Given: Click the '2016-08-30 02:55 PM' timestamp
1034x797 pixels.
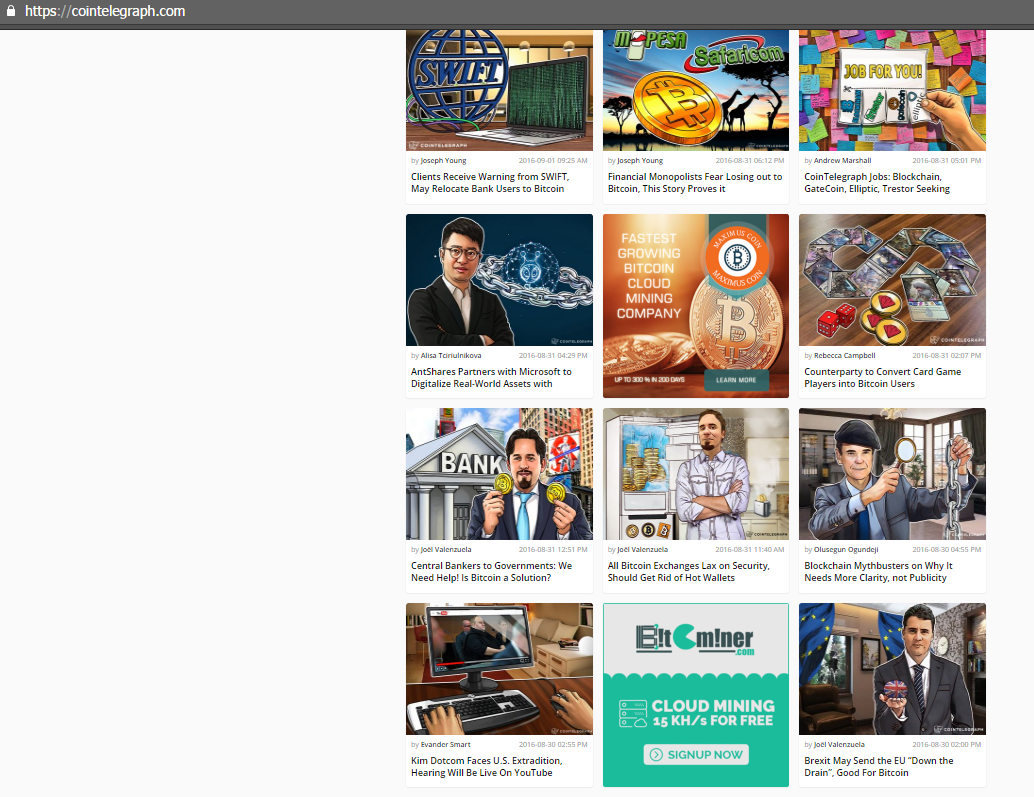Looking at the screenshot, I should pyautogui.click(x=553, y=744).
